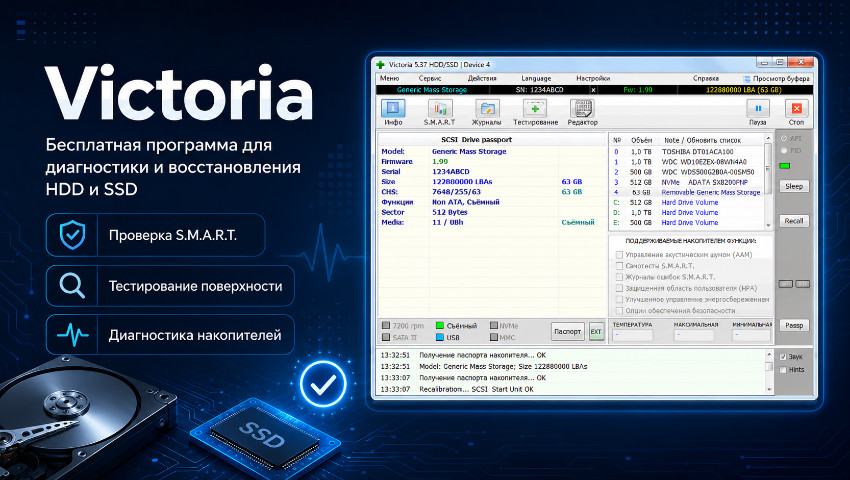Open the Действия menu
Screen dimensions: 850x480
(482, 79)
